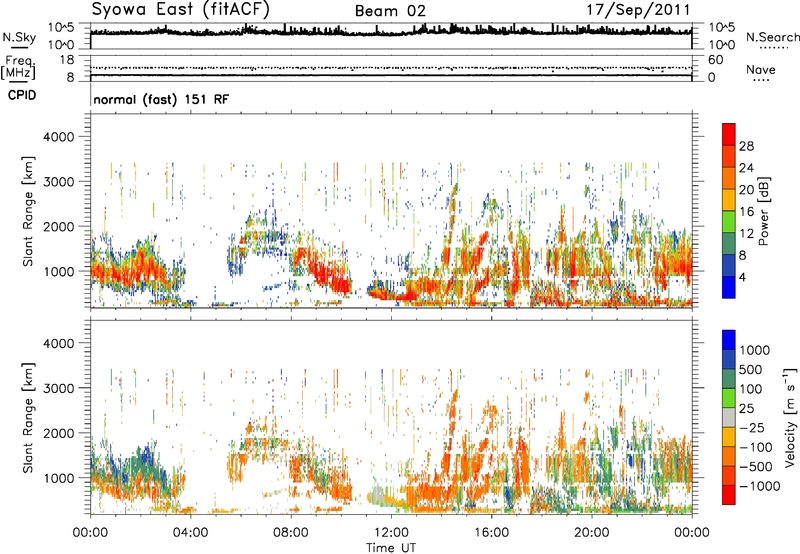Click the '1000' tick on power panel axis
The height and width of the screenshot is (554, 800).
point(58,271)
